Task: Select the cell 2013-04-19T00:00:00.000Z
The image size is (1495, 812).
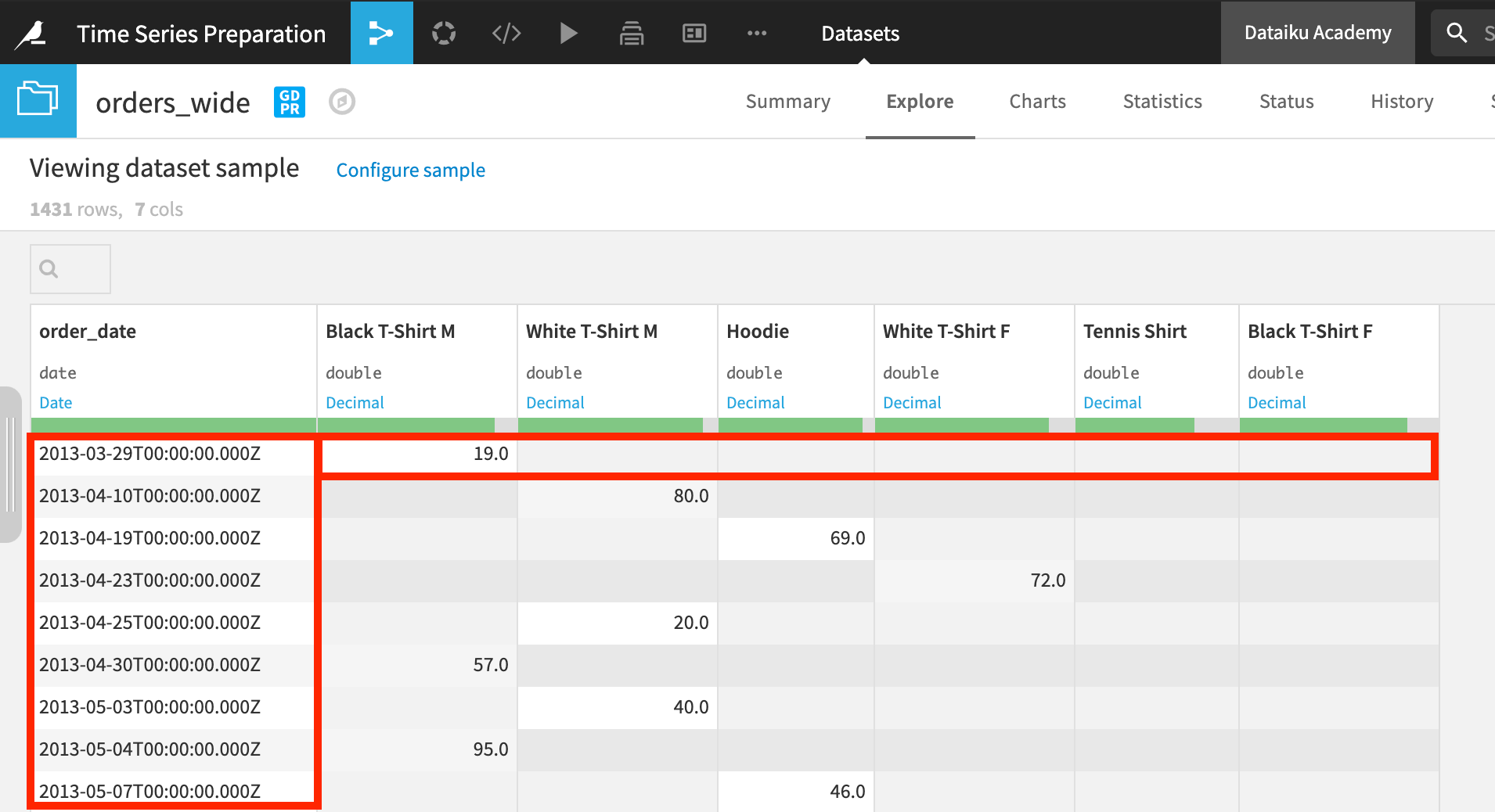Action: pyautogui.click(x=173, y=538)
